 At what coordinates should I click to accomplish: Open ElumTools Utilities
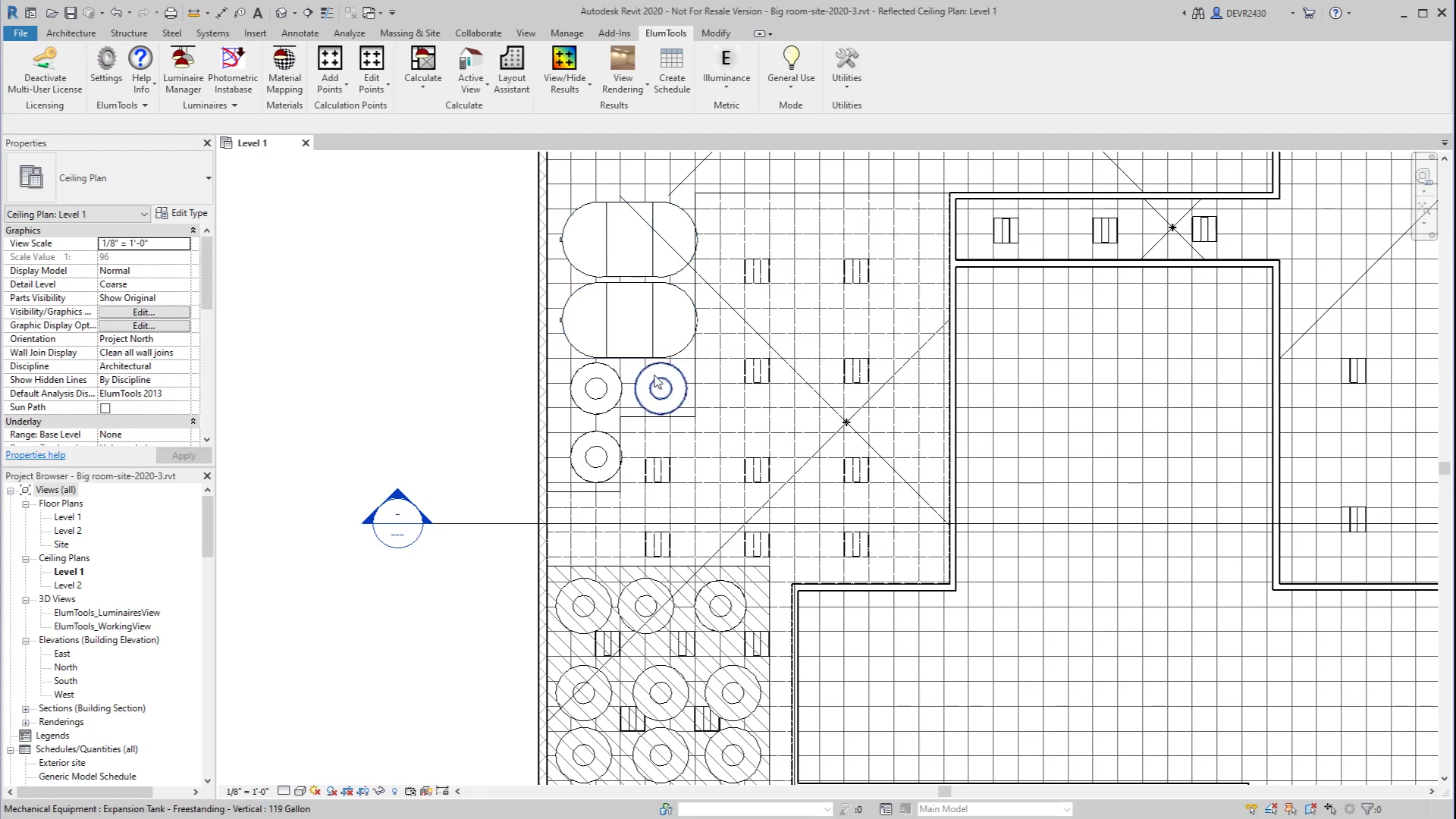[846, 67]
